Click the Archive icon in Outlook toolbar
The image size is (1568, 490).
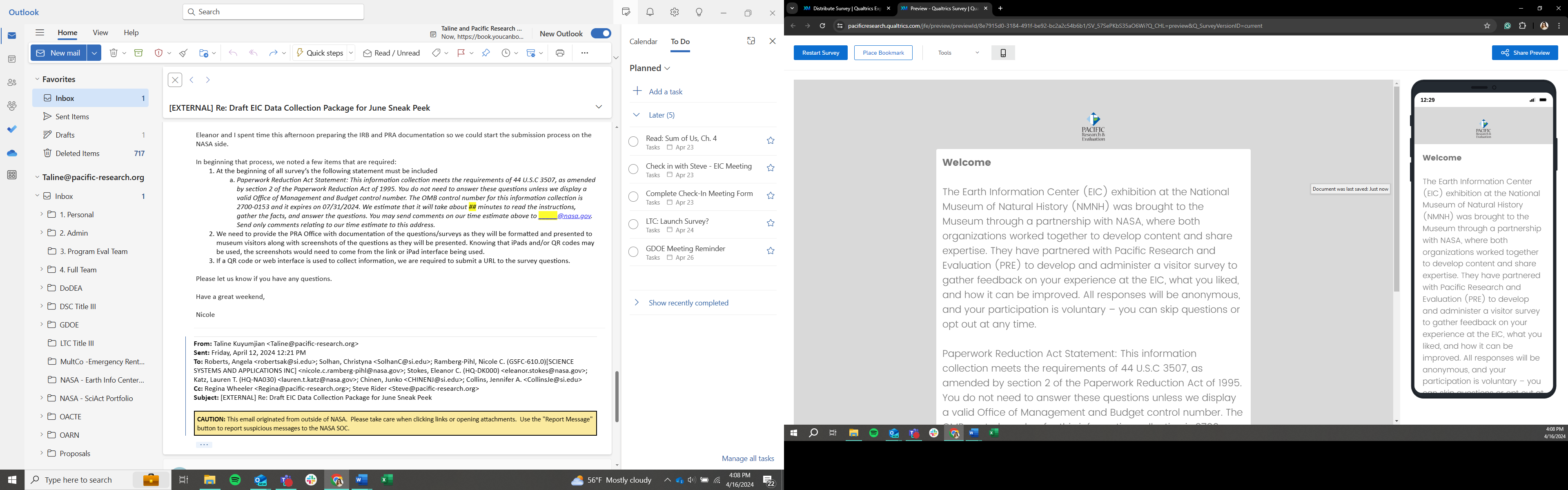click(x=138, y=53)
